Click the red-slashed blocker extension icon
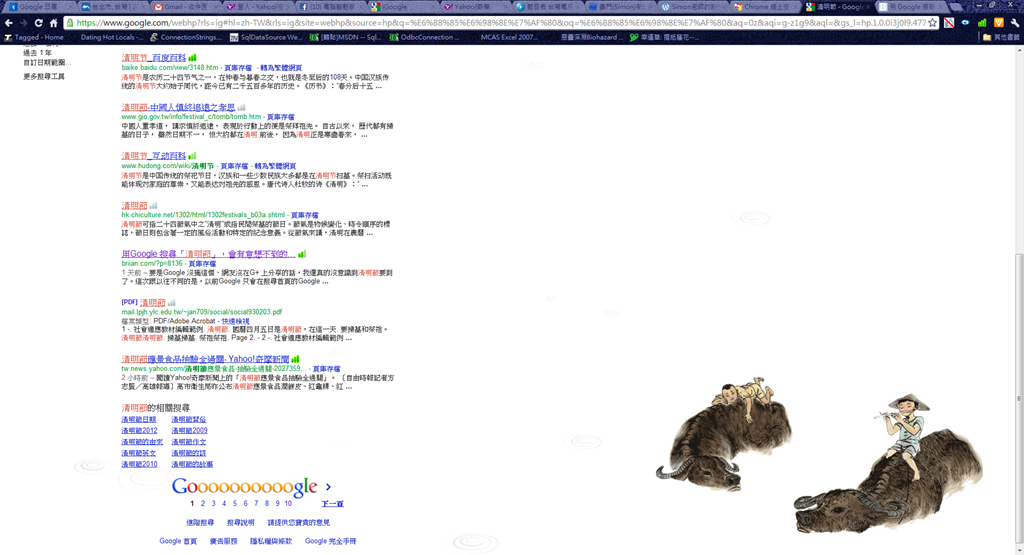 click(949, 23)
